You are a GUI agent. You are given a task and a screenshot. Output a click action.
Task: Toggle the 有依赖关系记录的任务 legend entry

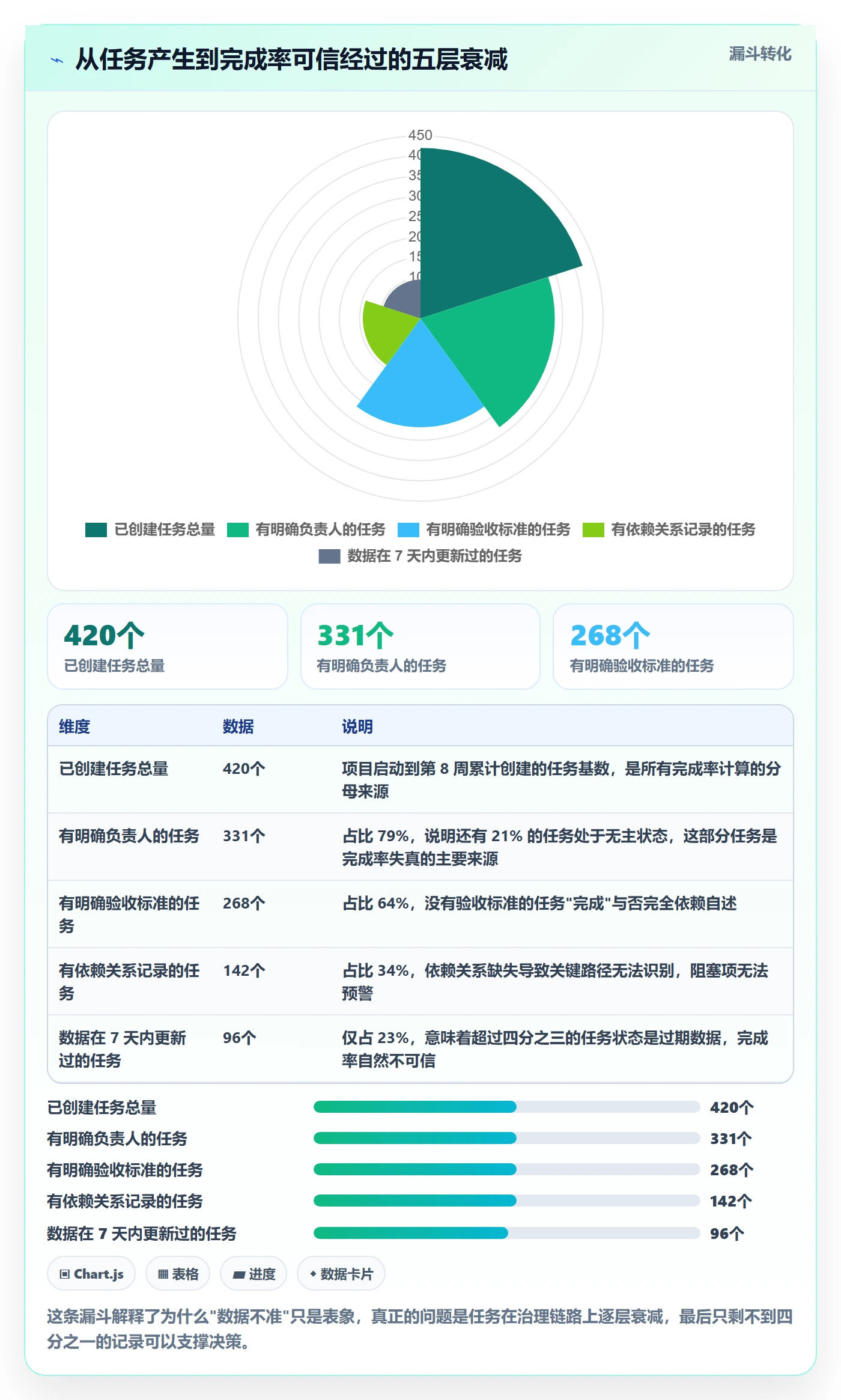pos(669,529)
